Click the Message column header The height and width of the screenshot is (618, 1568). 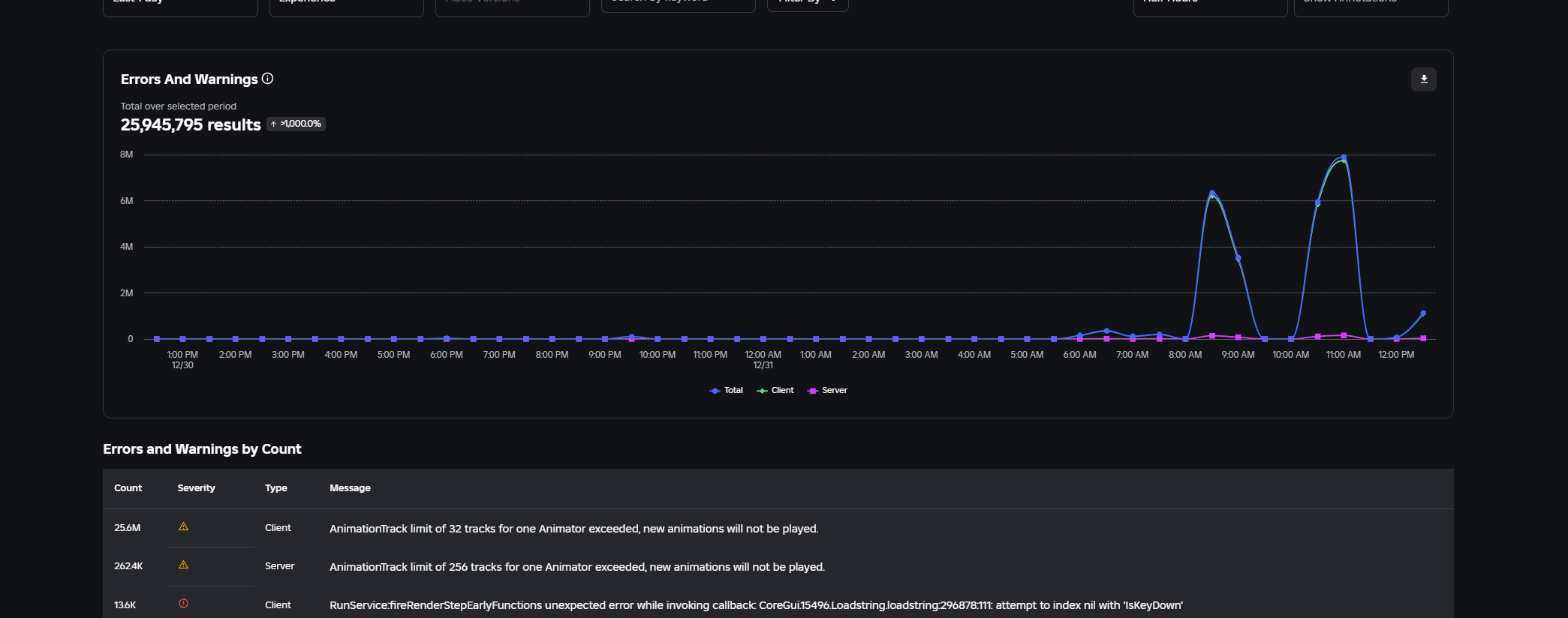(x=350, y=488)
